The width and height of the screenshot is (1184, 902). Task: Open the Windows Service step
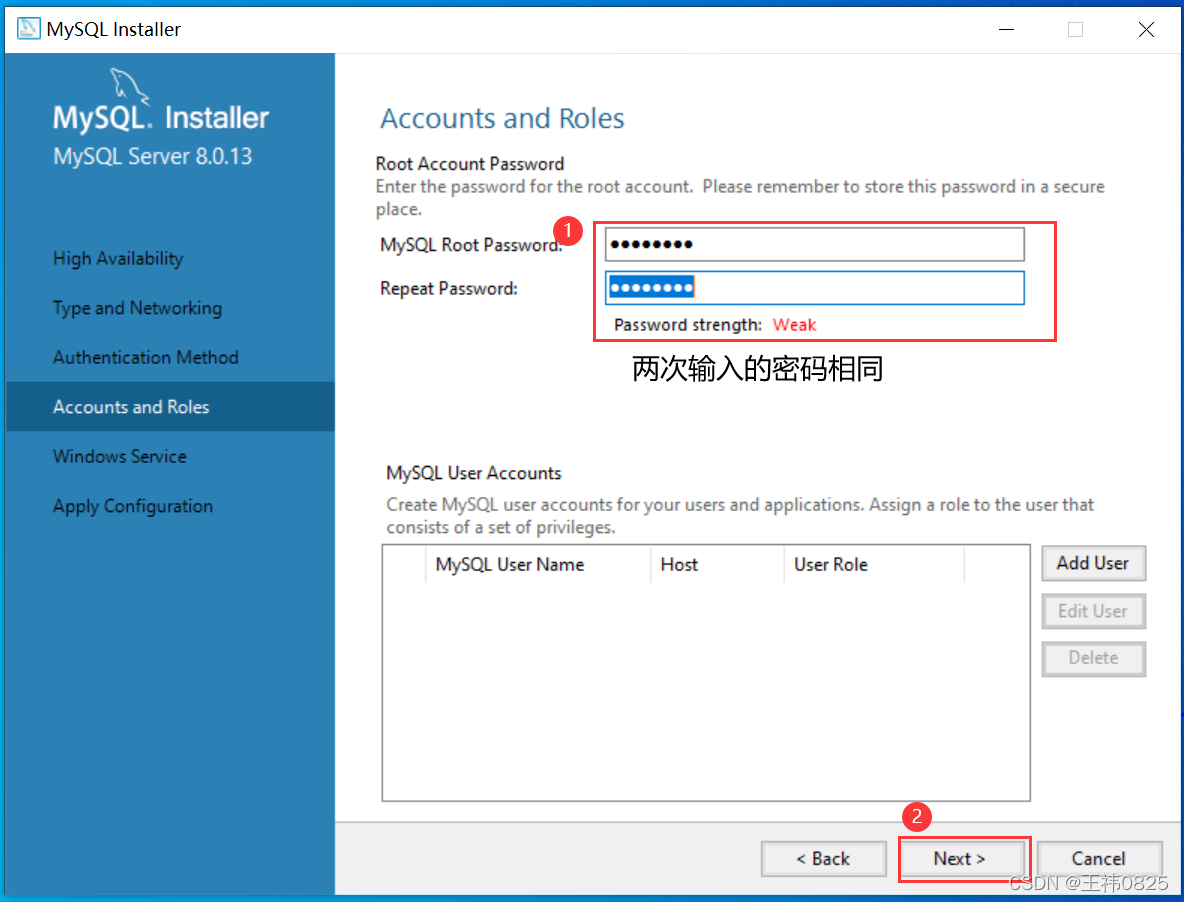coord(119,457)
